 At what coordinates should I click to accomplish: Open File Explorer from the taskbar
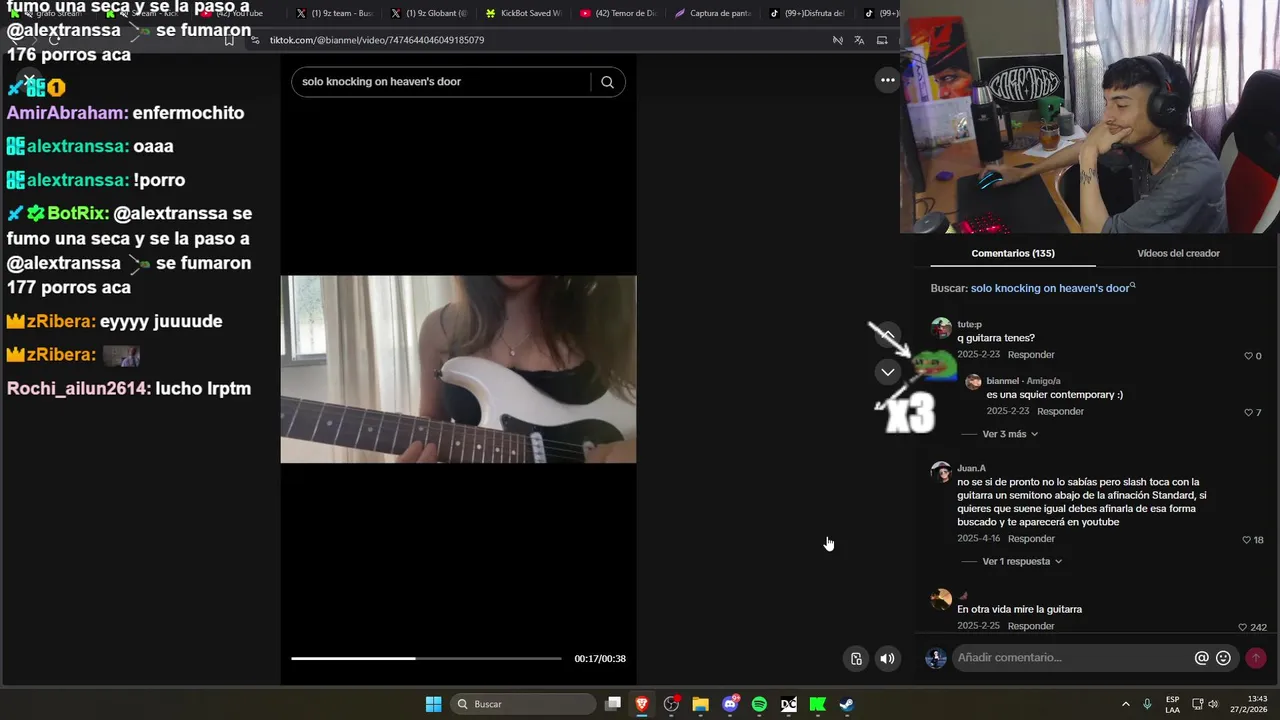pyautogui.click(x=700, y=704)
